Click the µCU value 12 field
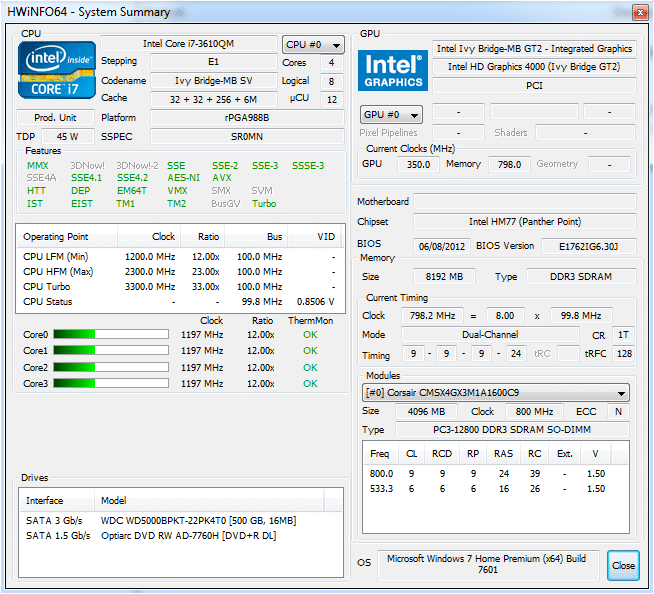Screen dimensions: 654x594 point(332,100)
